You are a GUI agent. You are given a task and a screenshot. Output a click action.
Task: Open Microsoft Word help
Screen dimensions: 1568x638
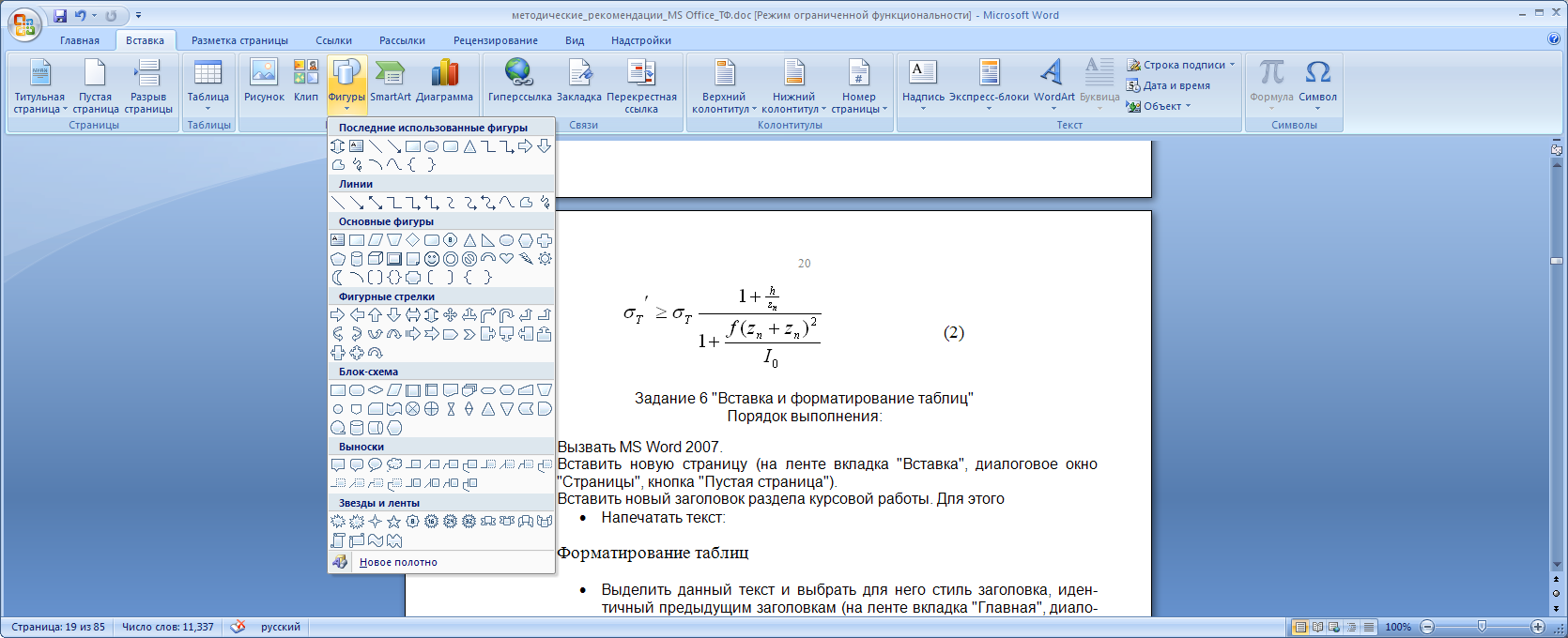pos(1553,39)
